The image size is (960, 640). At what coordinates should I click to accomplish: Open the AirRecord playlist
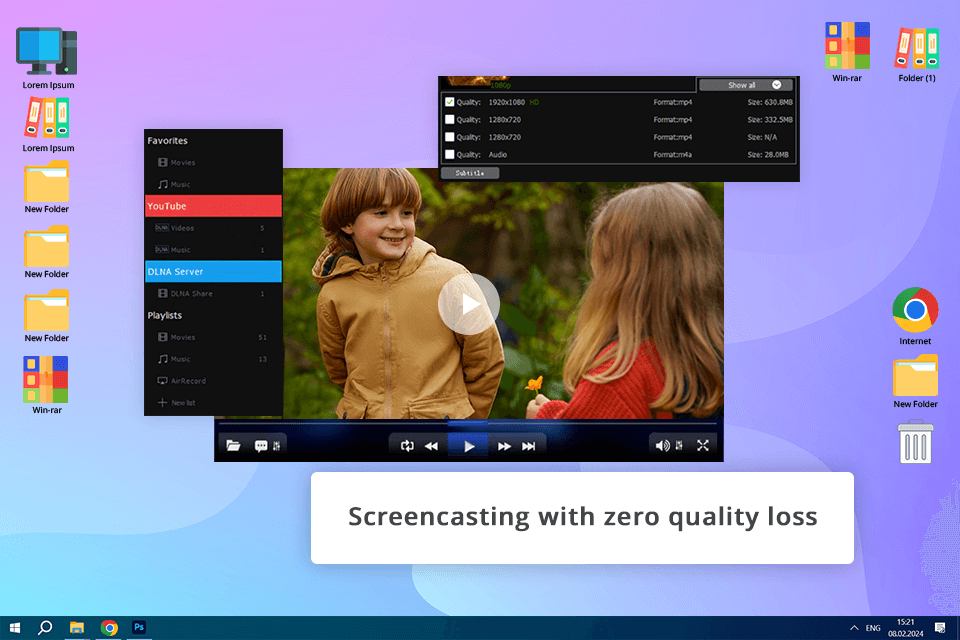coord(213,381)
